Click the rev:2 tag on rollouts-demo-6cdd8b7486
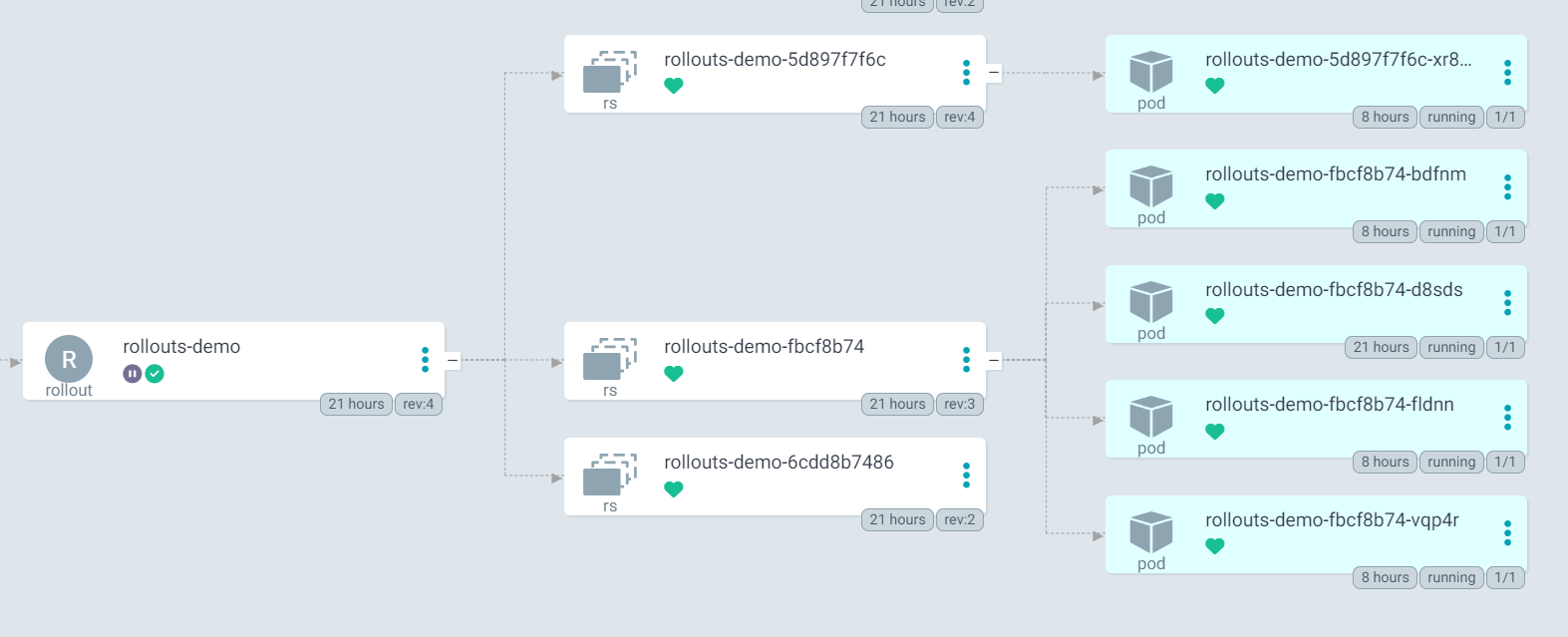This screenshot has width=1568, height=637. pyautogui.click(x=959, y=519)
